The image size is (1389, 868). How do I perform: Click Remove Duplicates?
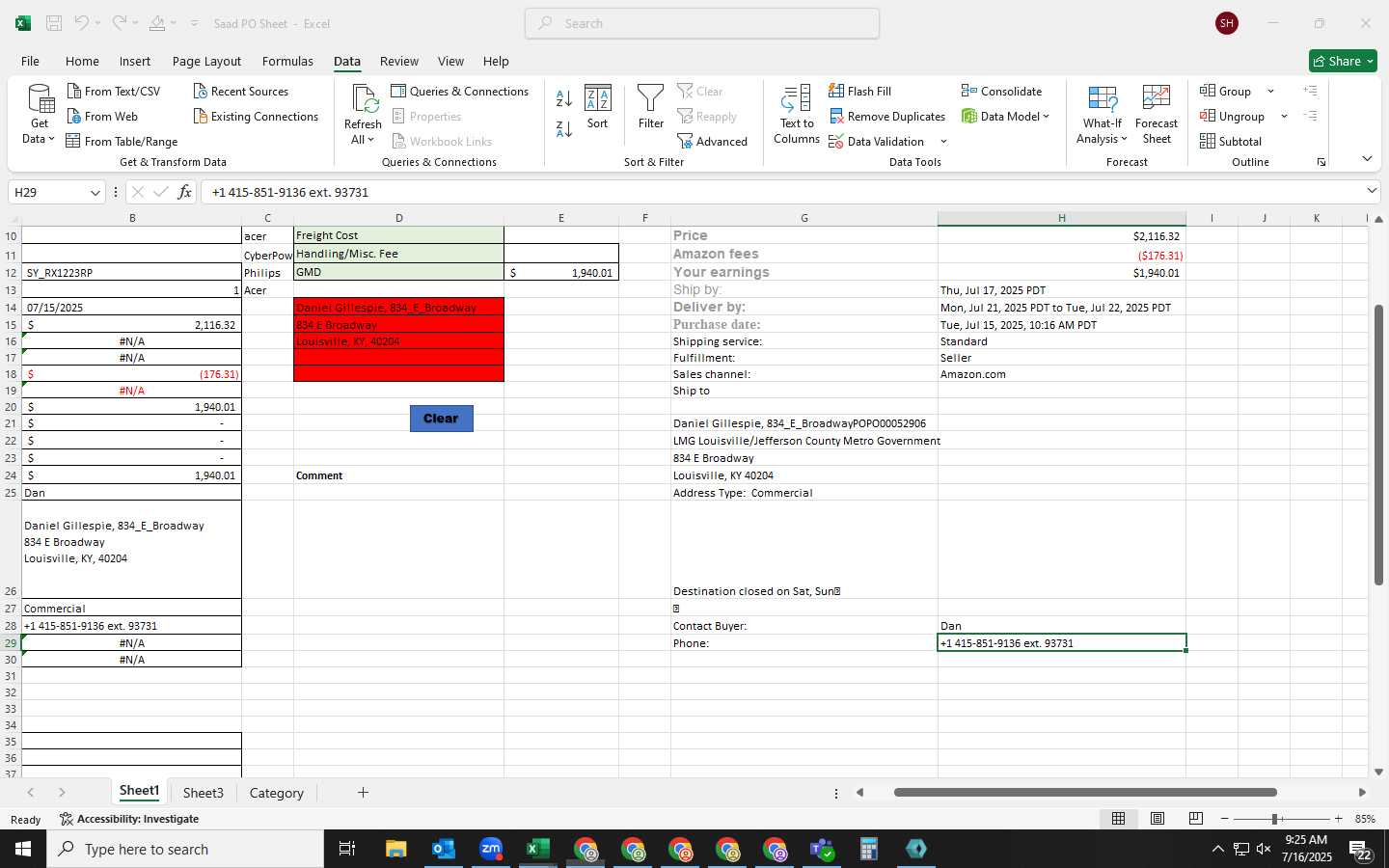887,116
